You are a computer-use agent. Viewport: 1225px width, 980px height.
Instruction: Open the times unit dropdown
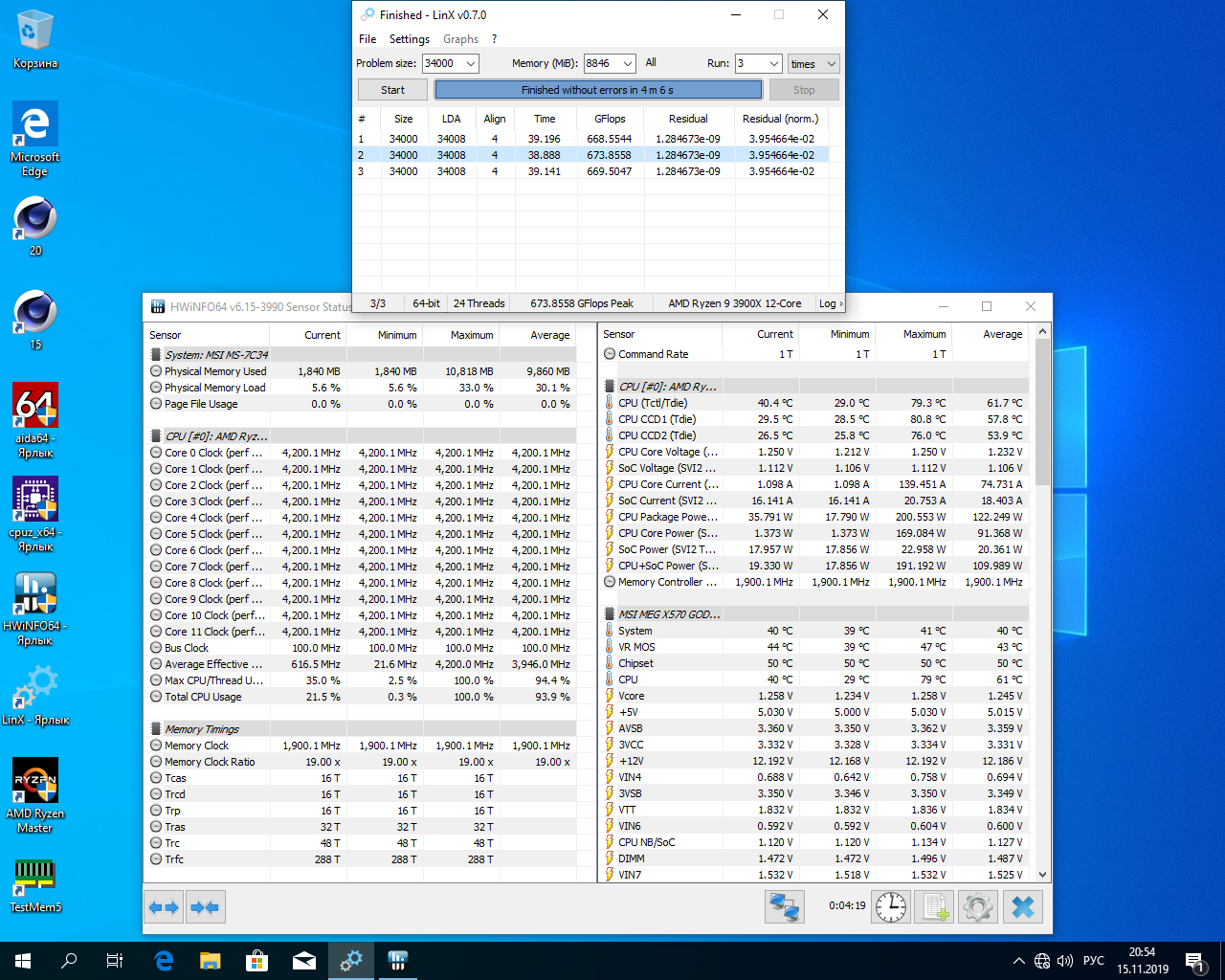pyautogui.click(x=813, y=63)
